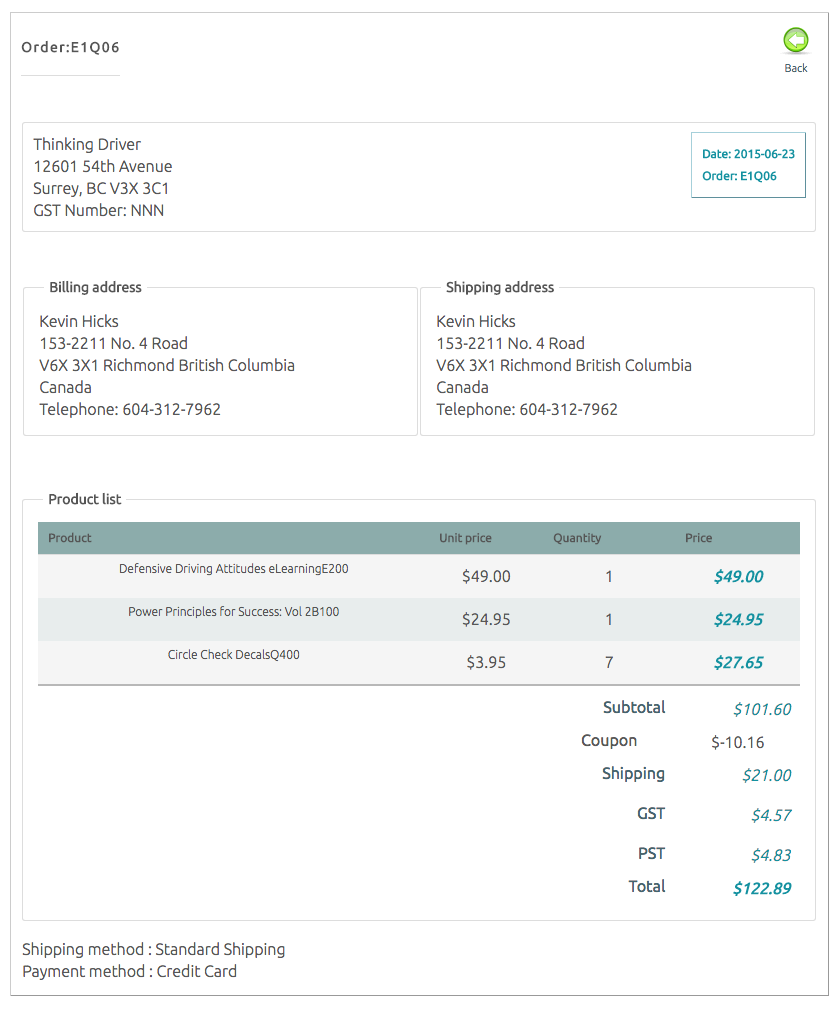Click the Product column header

[70, 538]
